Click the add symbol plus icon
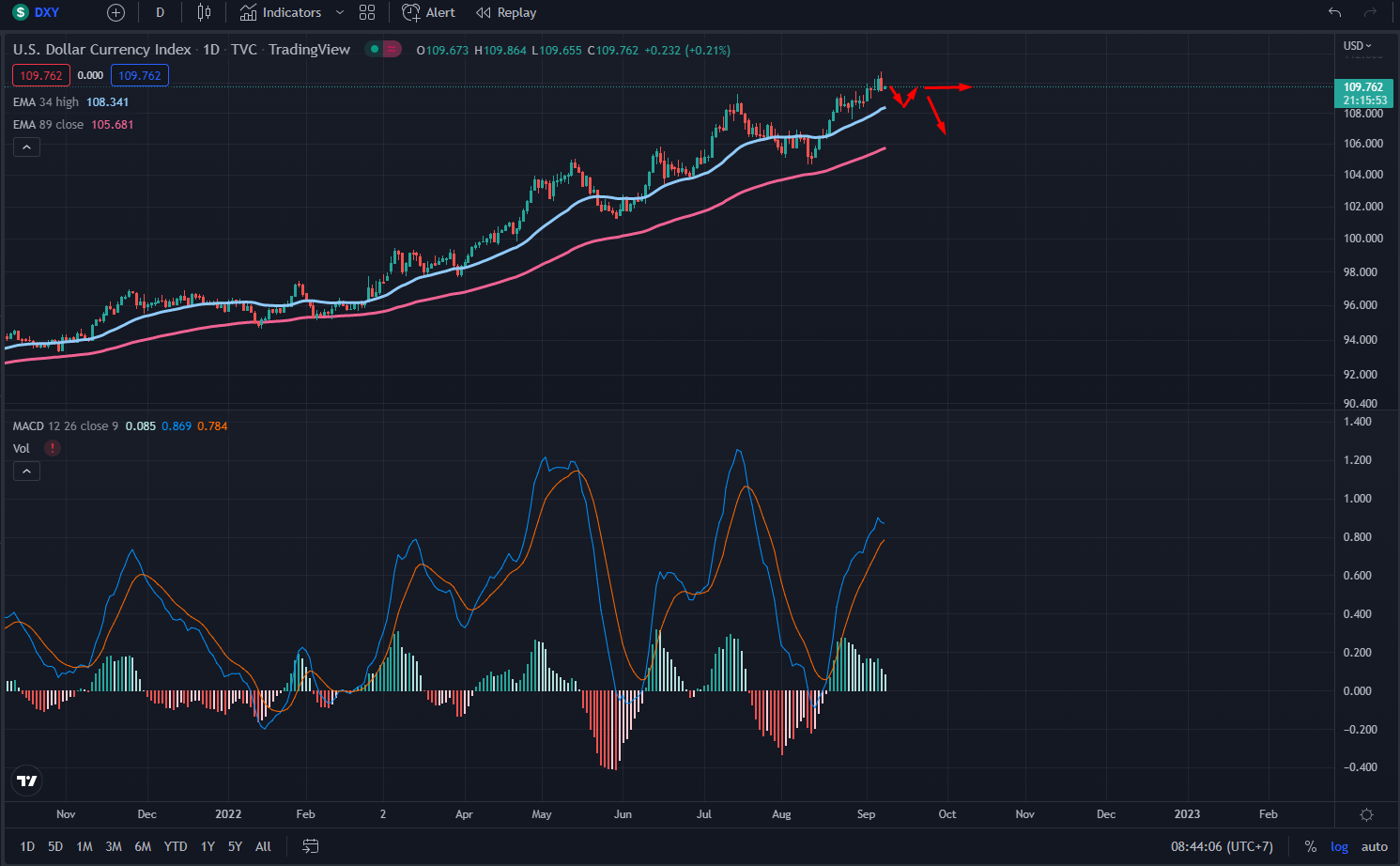The image size is (1400, 866). click(115, 13)
